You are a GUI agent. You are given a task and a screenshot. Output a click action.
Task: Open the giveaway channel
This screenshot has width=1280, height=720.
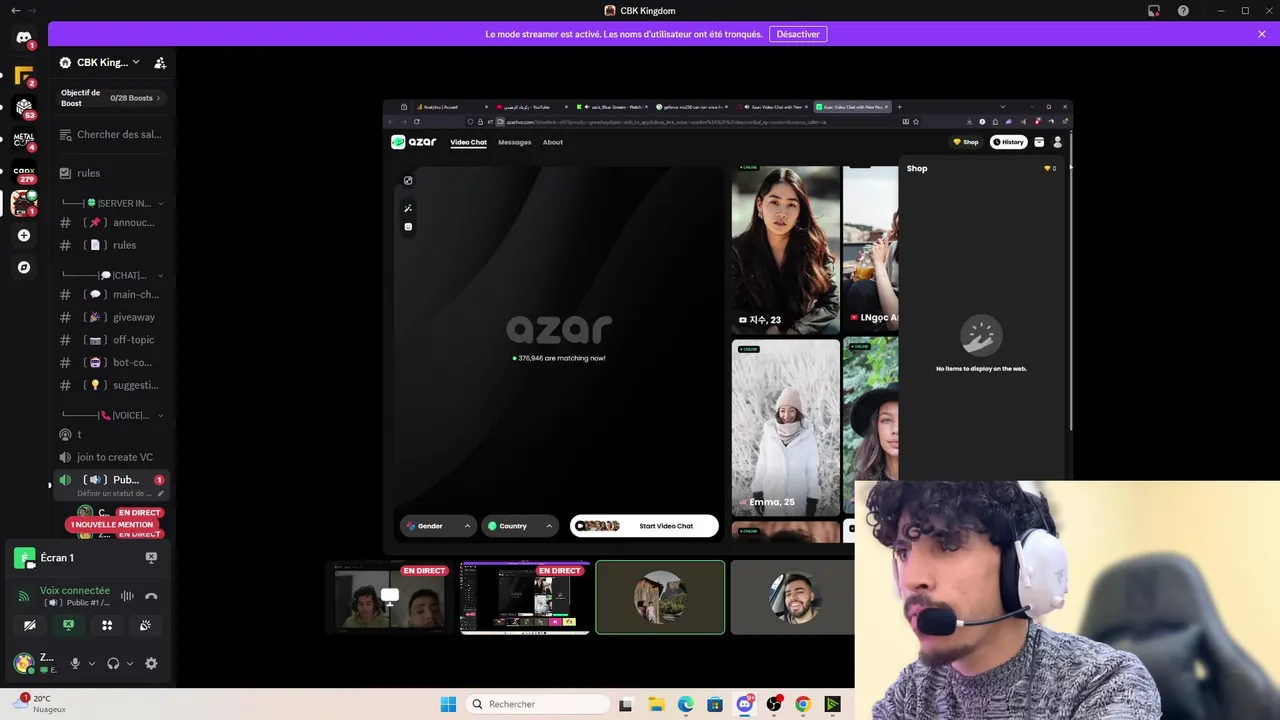[112, 317]
